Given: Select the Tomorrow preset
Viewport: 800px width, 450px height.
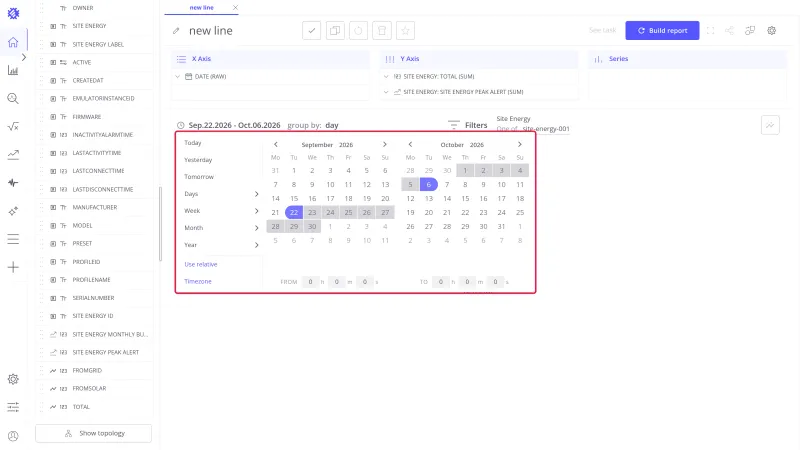Looking at the screenshot, I should pos(199,177).
